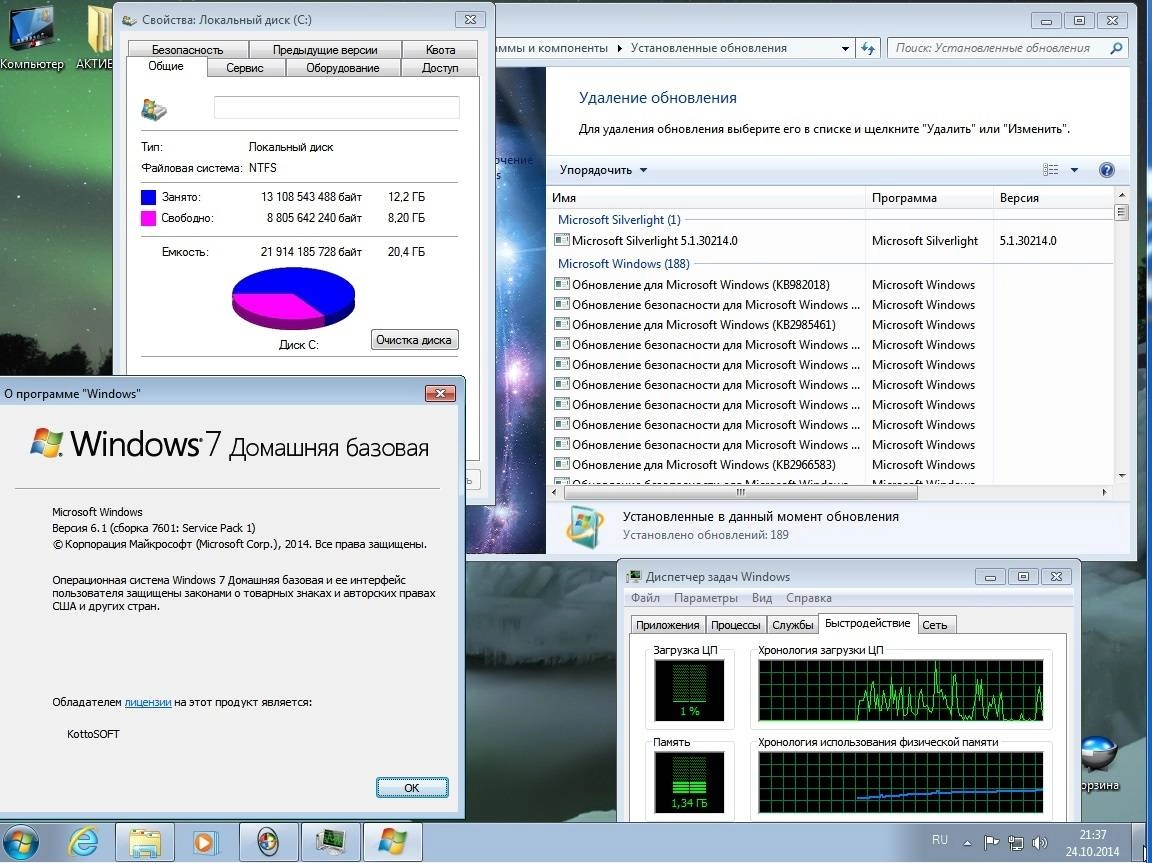Select Microsoft Silverlight 5.1.30214.0 update row
Screen dimensions: 1152x863
[833, 241]
